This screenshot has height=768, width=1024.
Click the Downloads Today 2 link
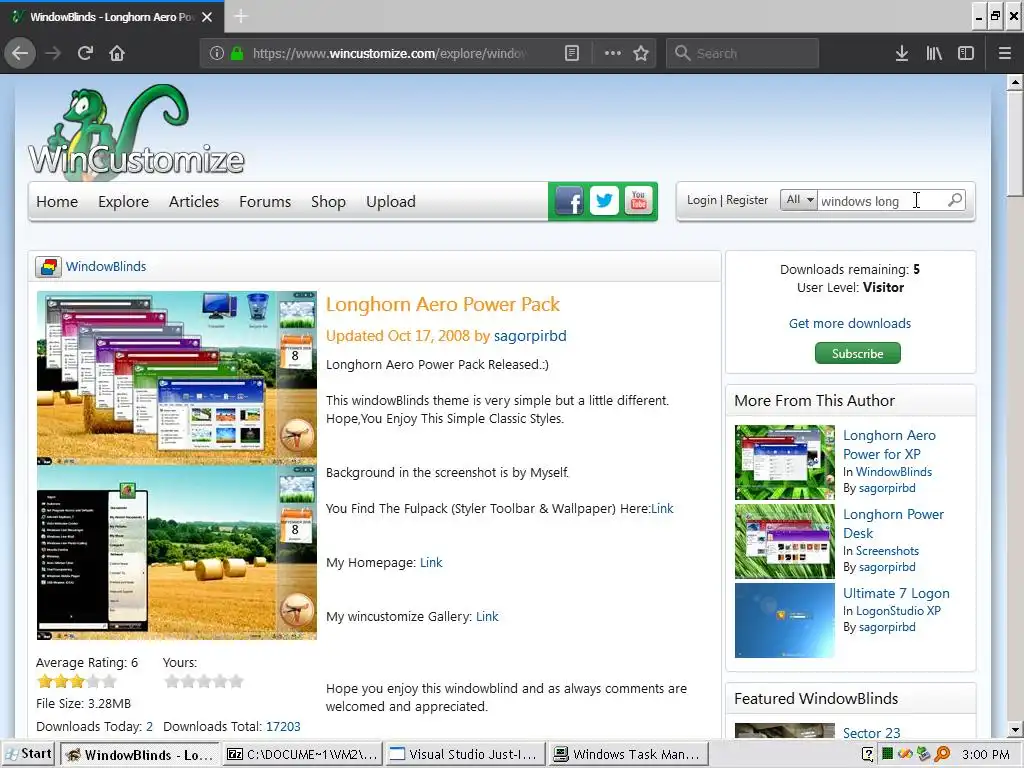pos(150,726)
